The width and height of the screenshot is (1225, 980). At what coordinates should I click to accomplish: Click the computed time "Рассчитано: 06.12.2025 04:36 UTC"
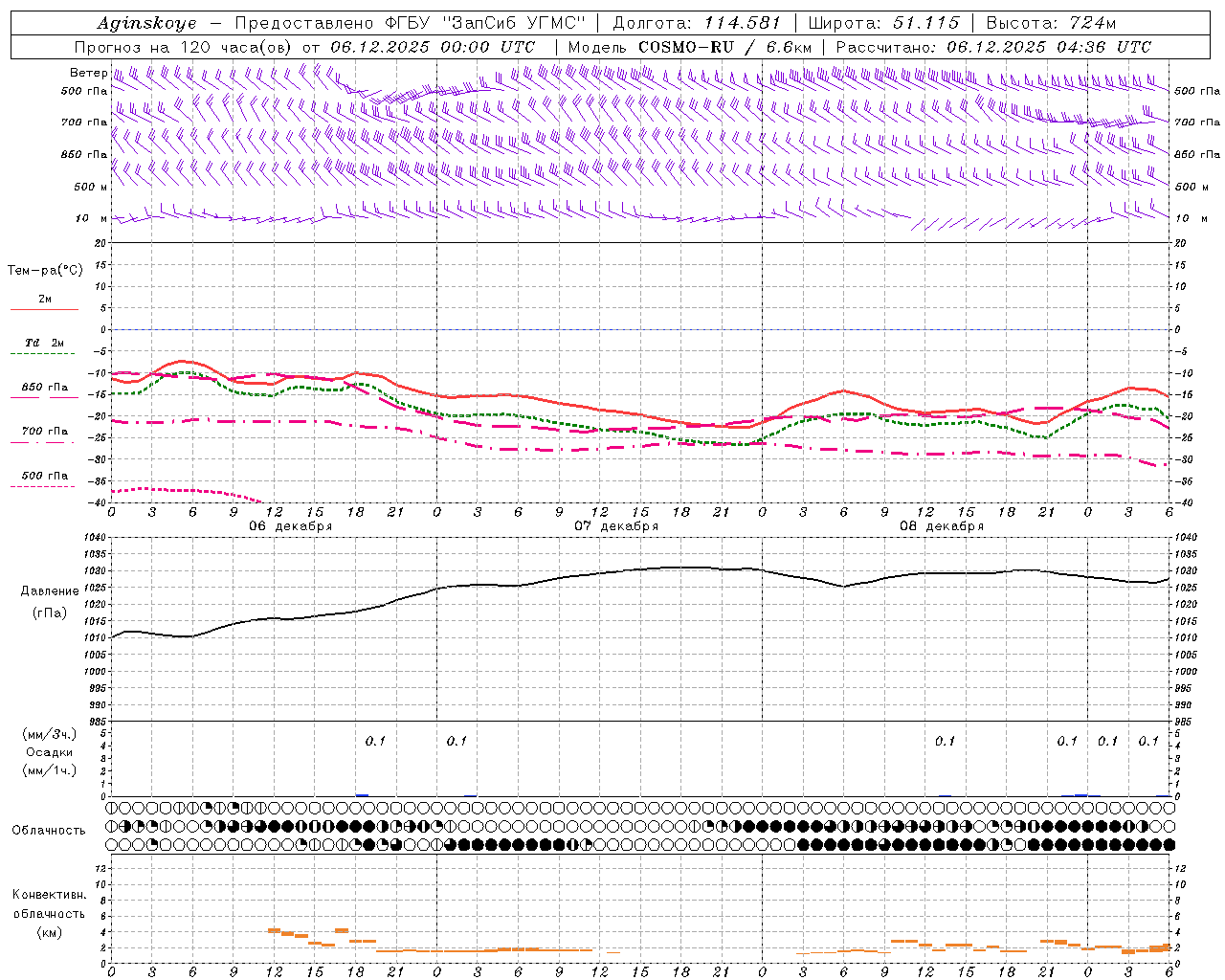(993, 47)
